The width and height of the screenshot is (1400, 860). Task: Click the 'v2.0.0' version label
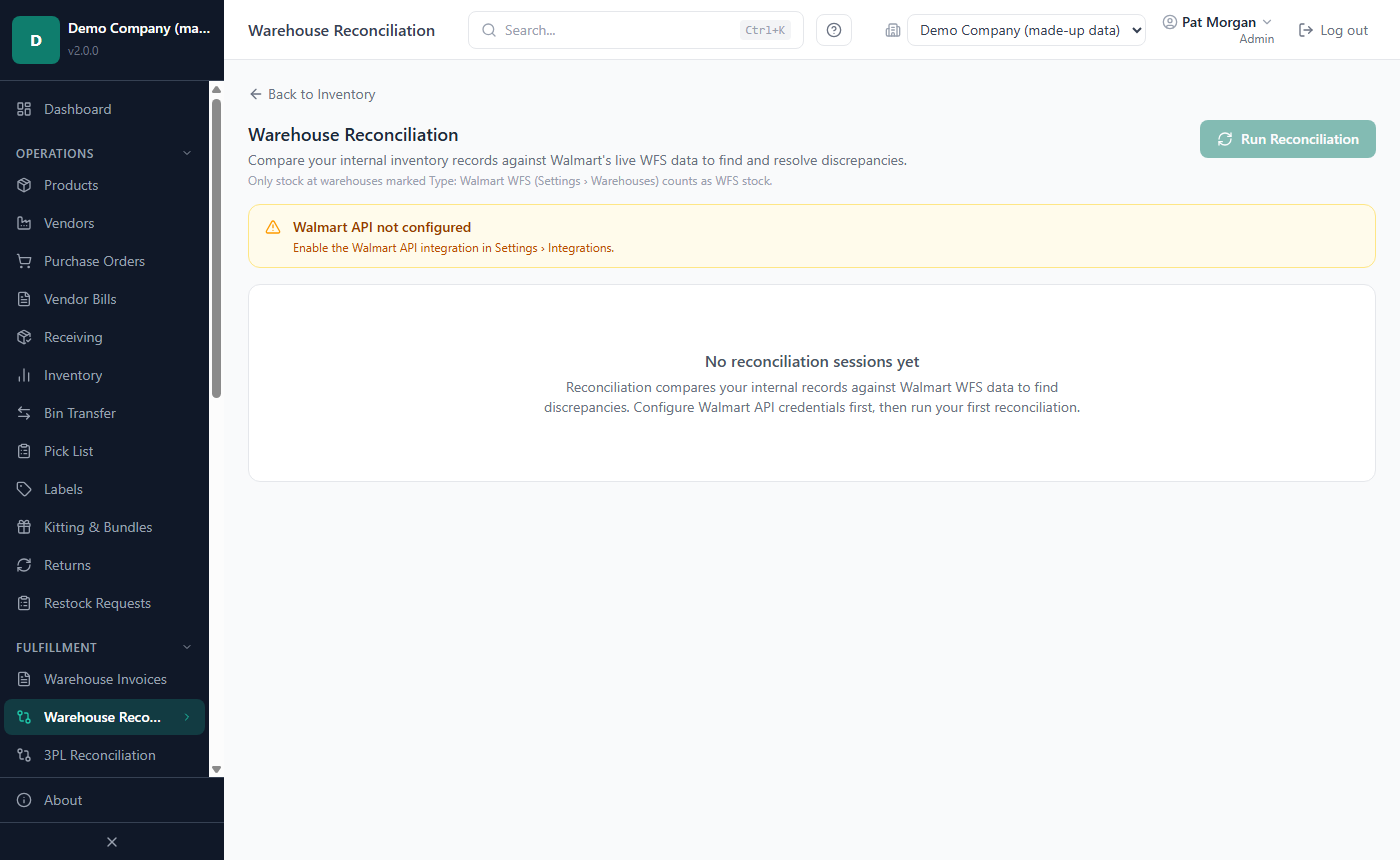point(83,50)
